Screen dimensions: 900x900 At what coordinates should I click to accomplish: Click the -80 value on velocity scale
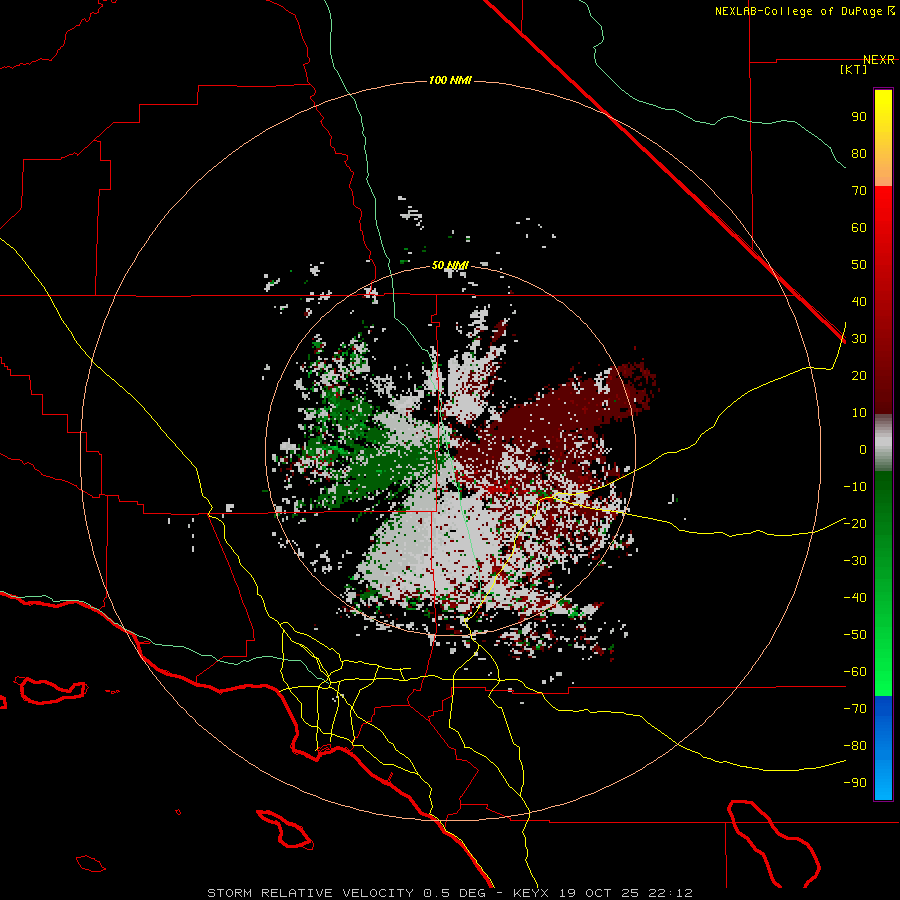pyautogui.click(x=855, y=746)
